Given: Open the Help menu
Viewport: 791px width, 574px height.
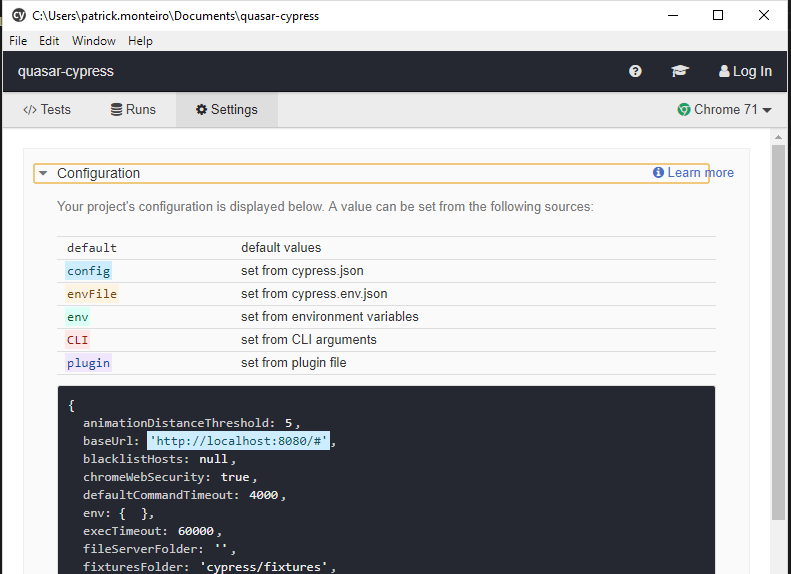Looking at the screenshot, I should [140, 41].
